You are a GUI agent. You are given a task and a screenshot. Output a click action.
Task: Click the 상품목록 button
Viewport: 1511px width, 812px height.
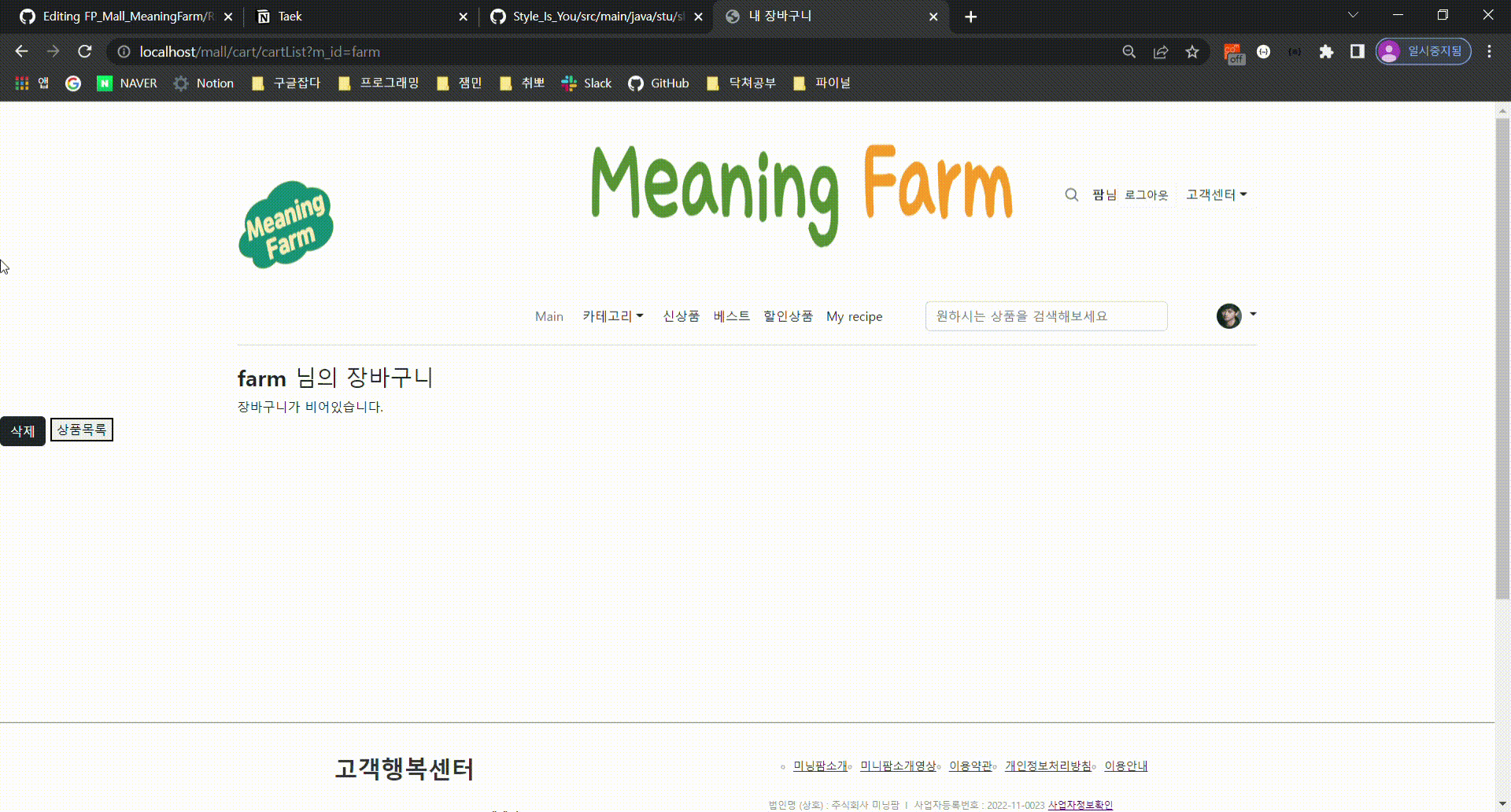click(x=81, y=430)
